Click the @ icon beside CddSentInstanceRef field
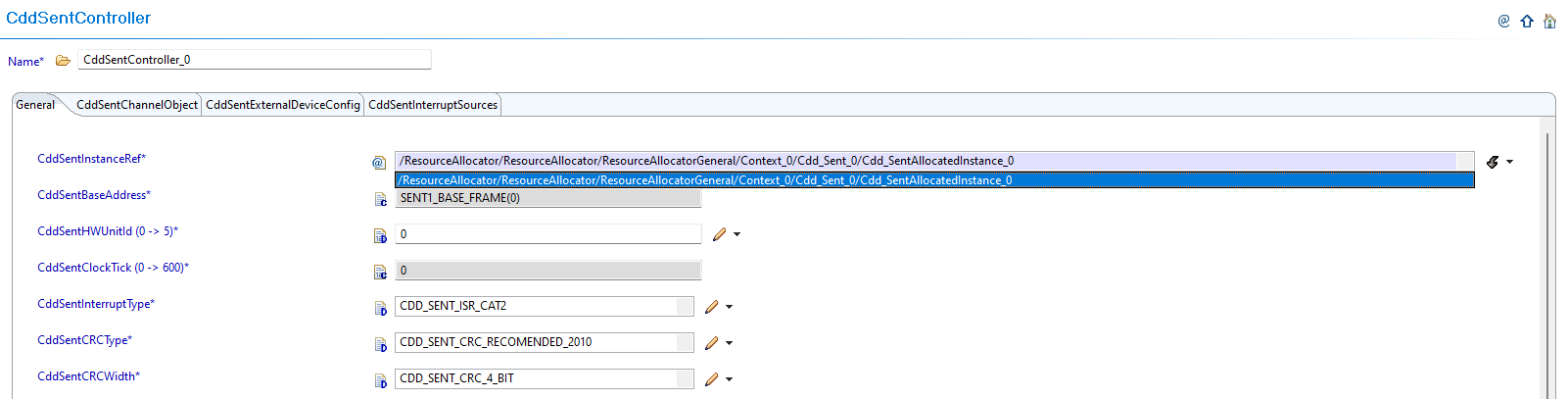 pyautogui.click(x=379, y=163)
